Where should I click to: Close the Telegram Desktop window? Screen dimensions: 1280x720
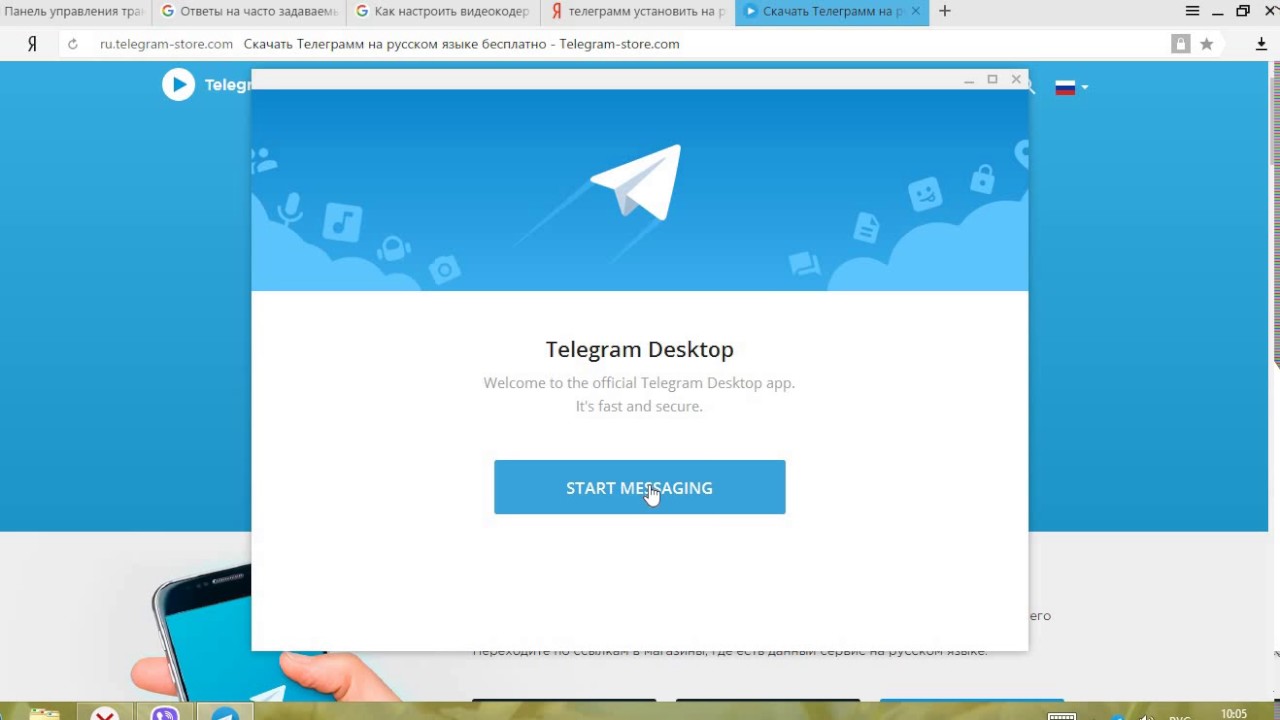pyautogui.click(x=1016, y=79)
